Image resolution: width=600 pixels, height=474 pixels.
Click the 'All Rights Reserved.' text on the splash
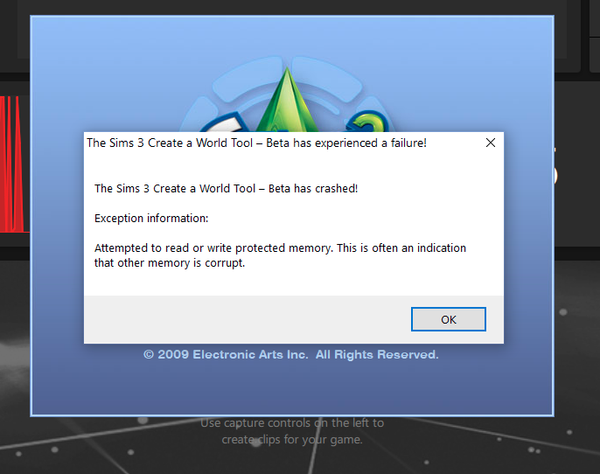(x=377, y=355)
